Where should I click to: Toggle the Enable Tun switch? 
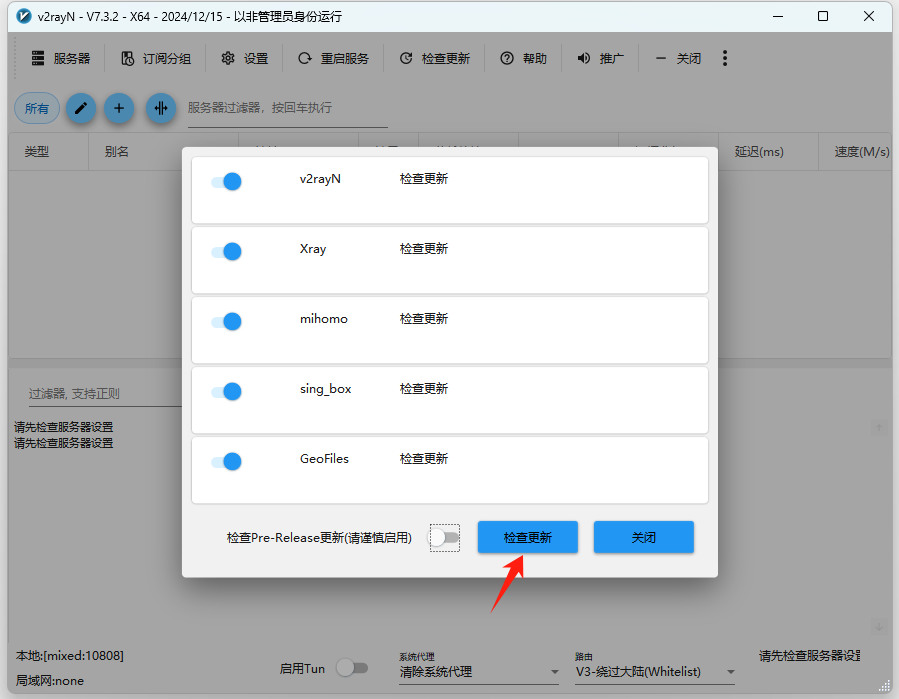pos(352,668)
